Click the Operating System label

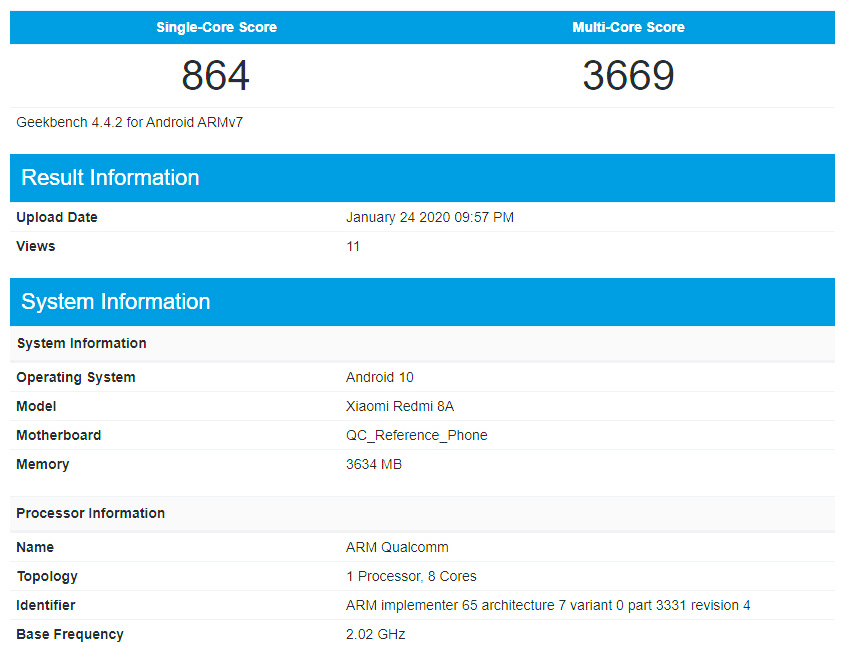click(x=76, y=377)
